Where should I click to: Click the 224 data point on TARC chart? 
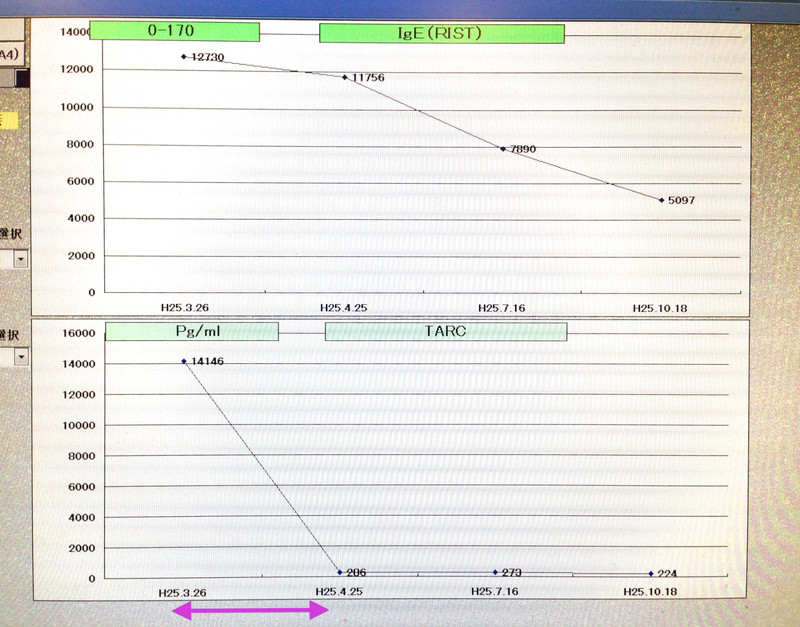point(651,573)
